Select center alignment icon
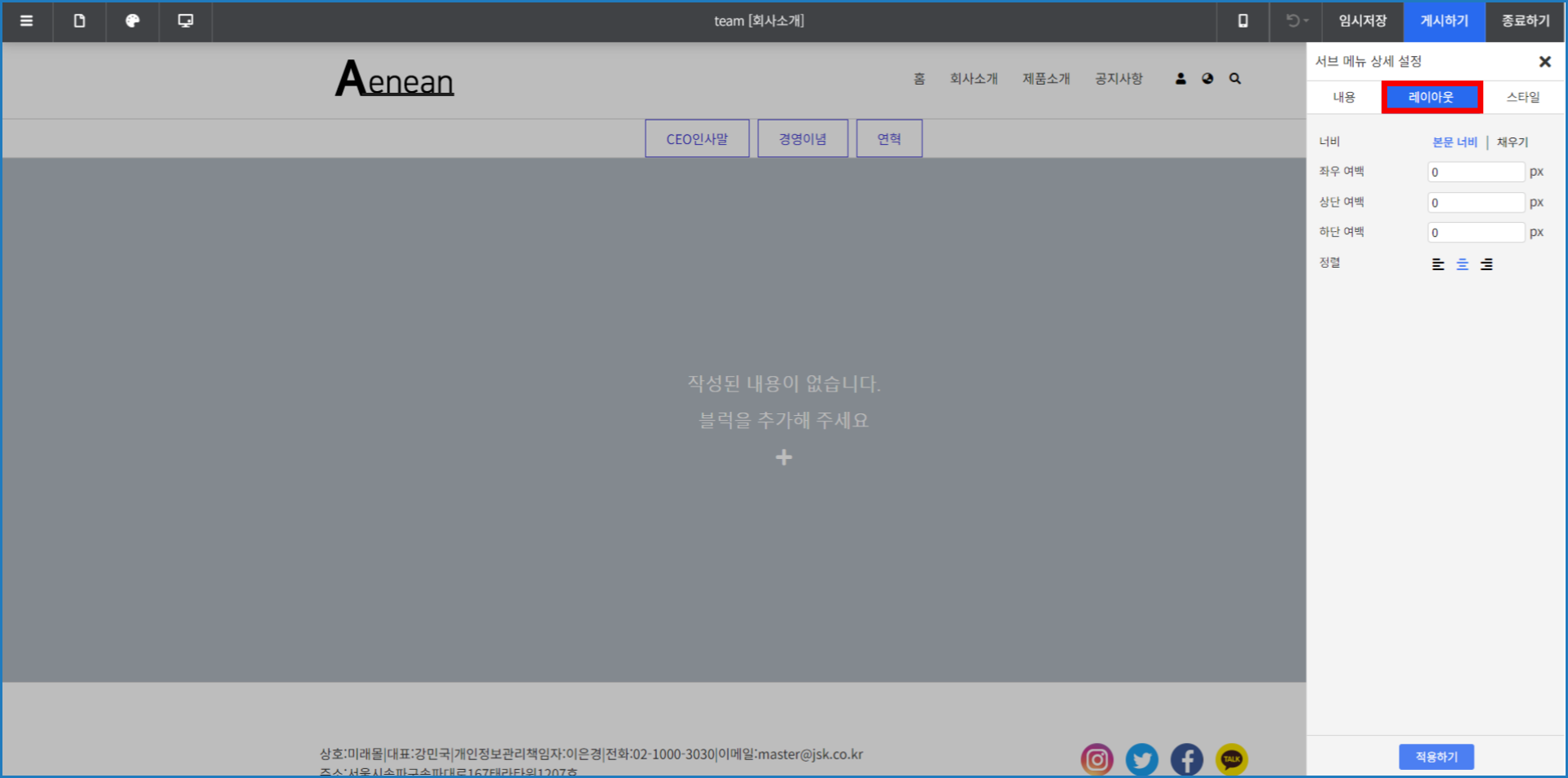This screenshot has height=778, width=1568. [1462, 264]
